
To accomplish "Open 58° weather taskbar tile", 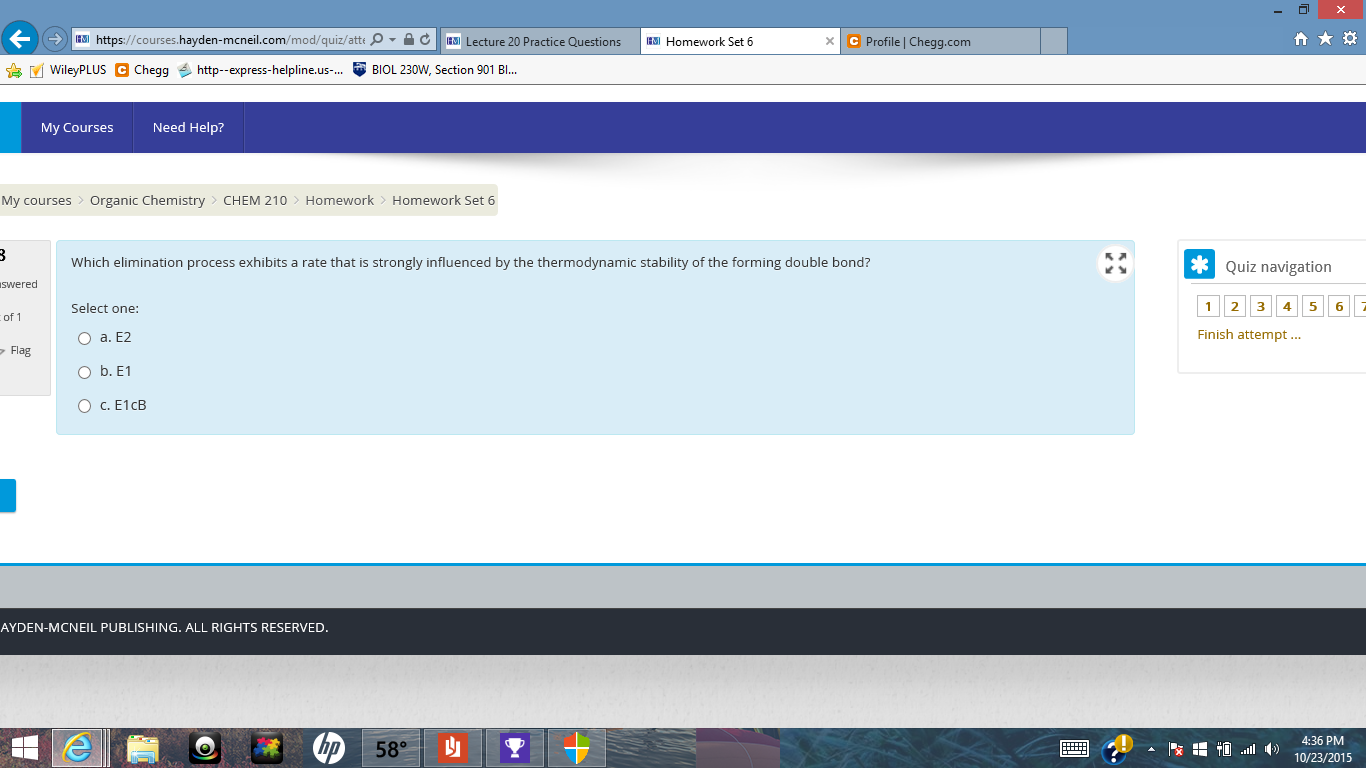I will 390,748.
